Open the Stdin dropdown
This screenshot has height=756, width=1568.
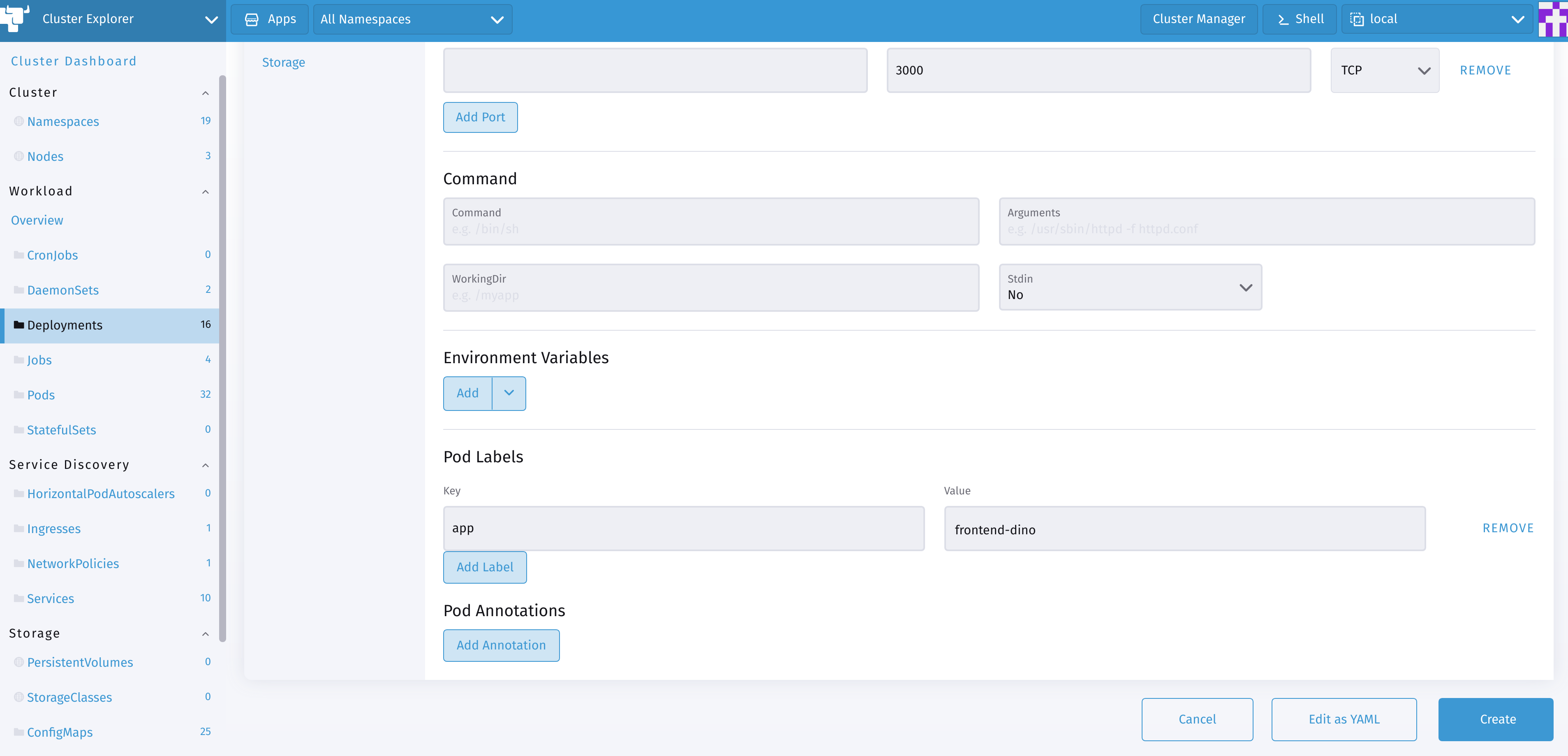(1130, 288)
